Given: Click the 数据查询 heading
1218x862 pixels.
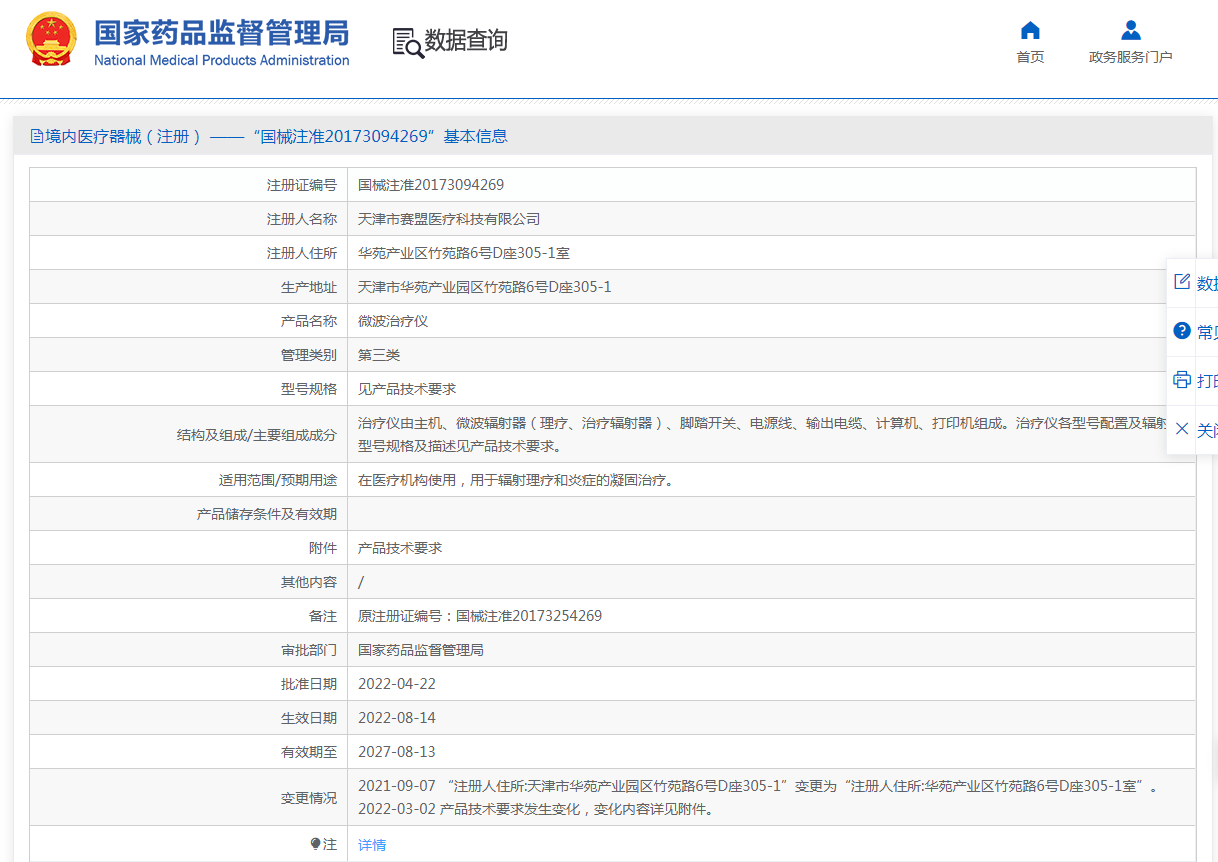Looking at the screenshot, I should (x=466, y=41).
